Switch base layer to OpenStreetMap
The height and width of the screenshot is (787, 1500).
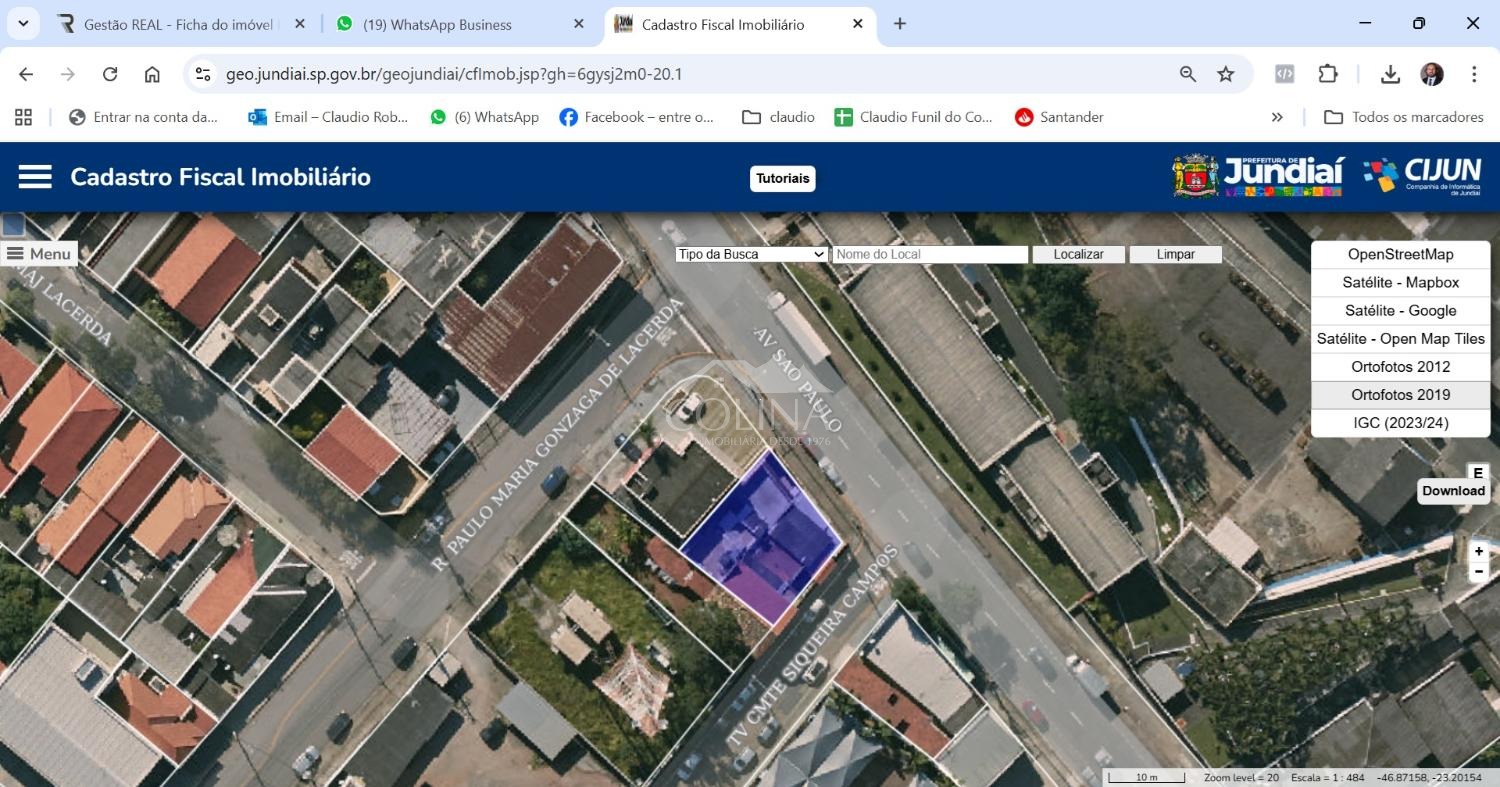pos(1400,255)
